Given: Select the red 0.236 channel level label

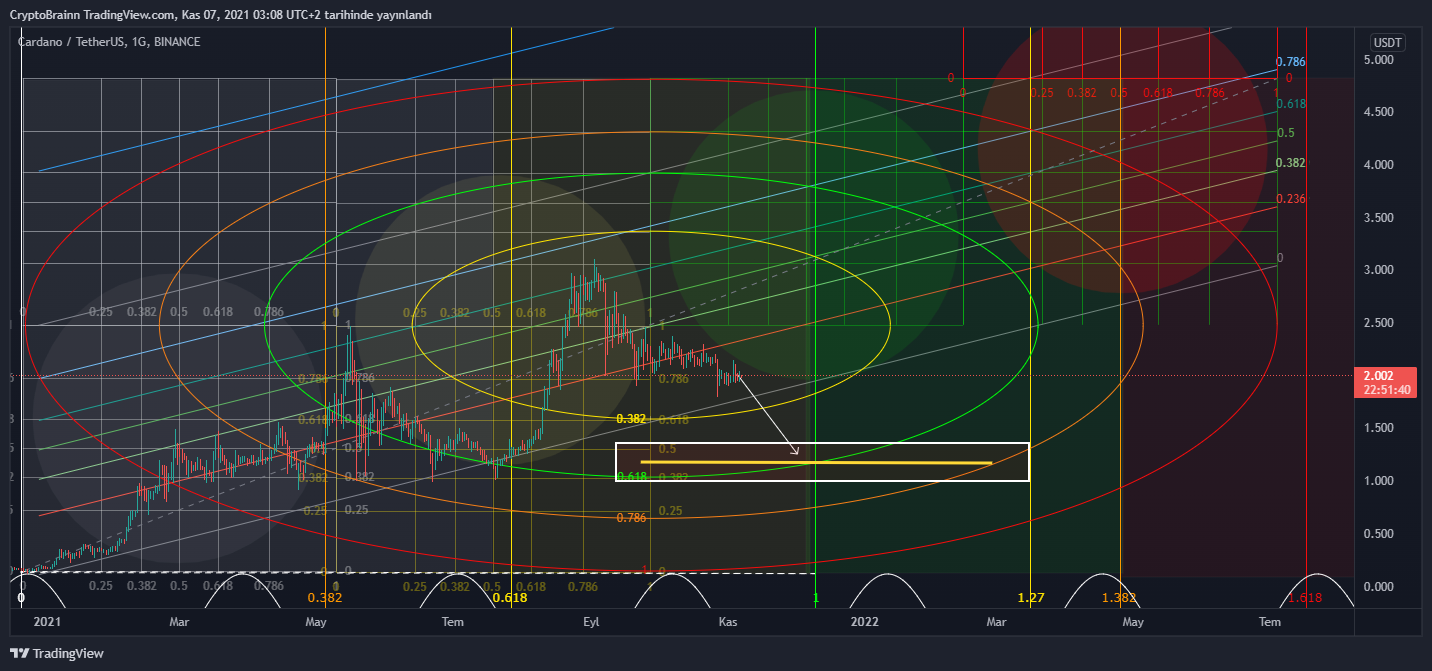Looking at the screenshot, I should (x=1292, y=199).
